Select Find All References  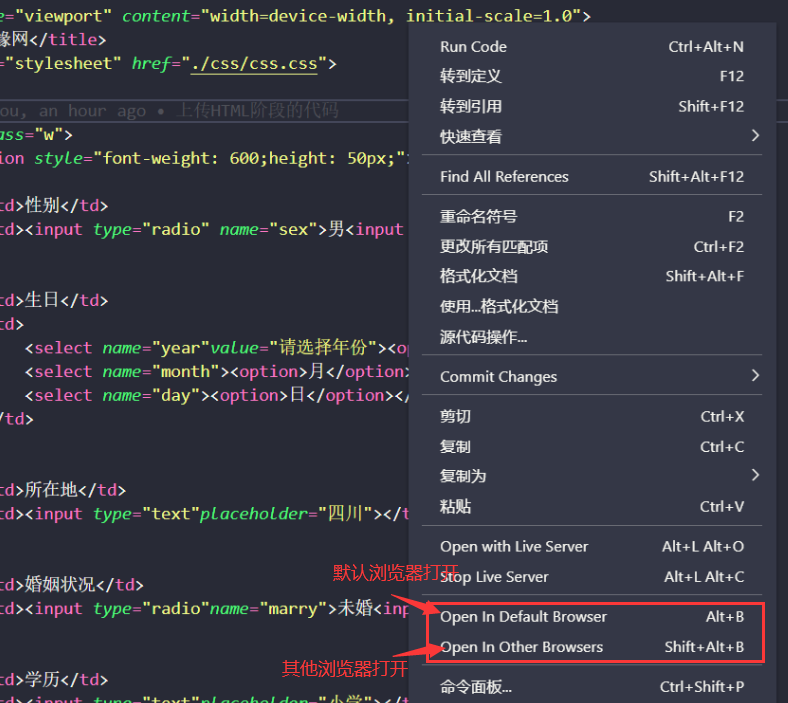[592, 176]
